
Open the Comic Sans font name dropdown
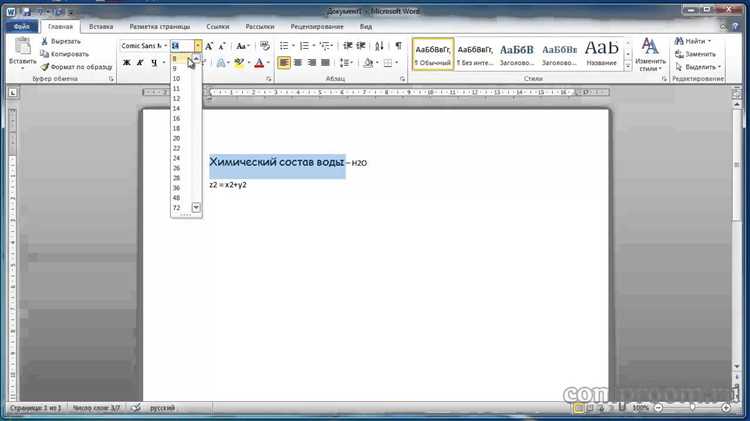[x=165, y=46]
